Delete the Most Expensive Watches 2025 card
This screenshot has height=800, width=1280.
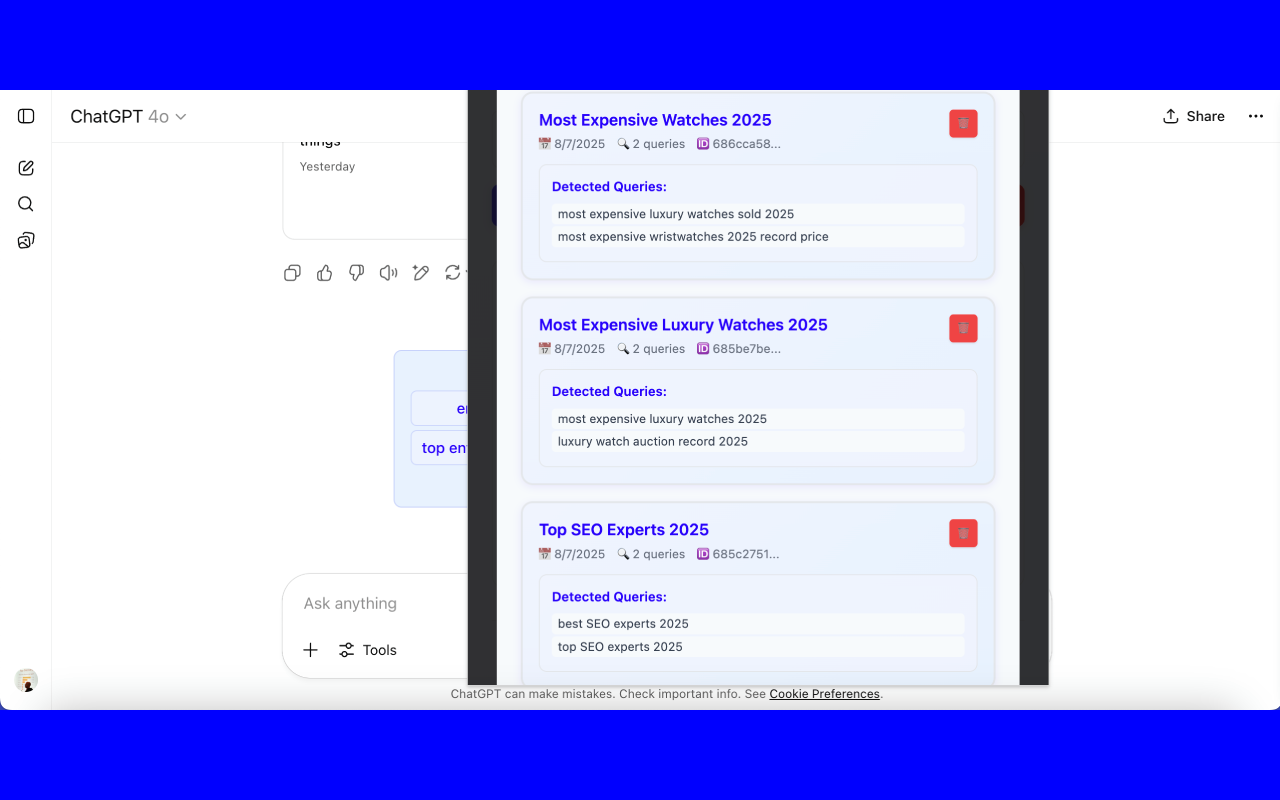click(963, 123)
